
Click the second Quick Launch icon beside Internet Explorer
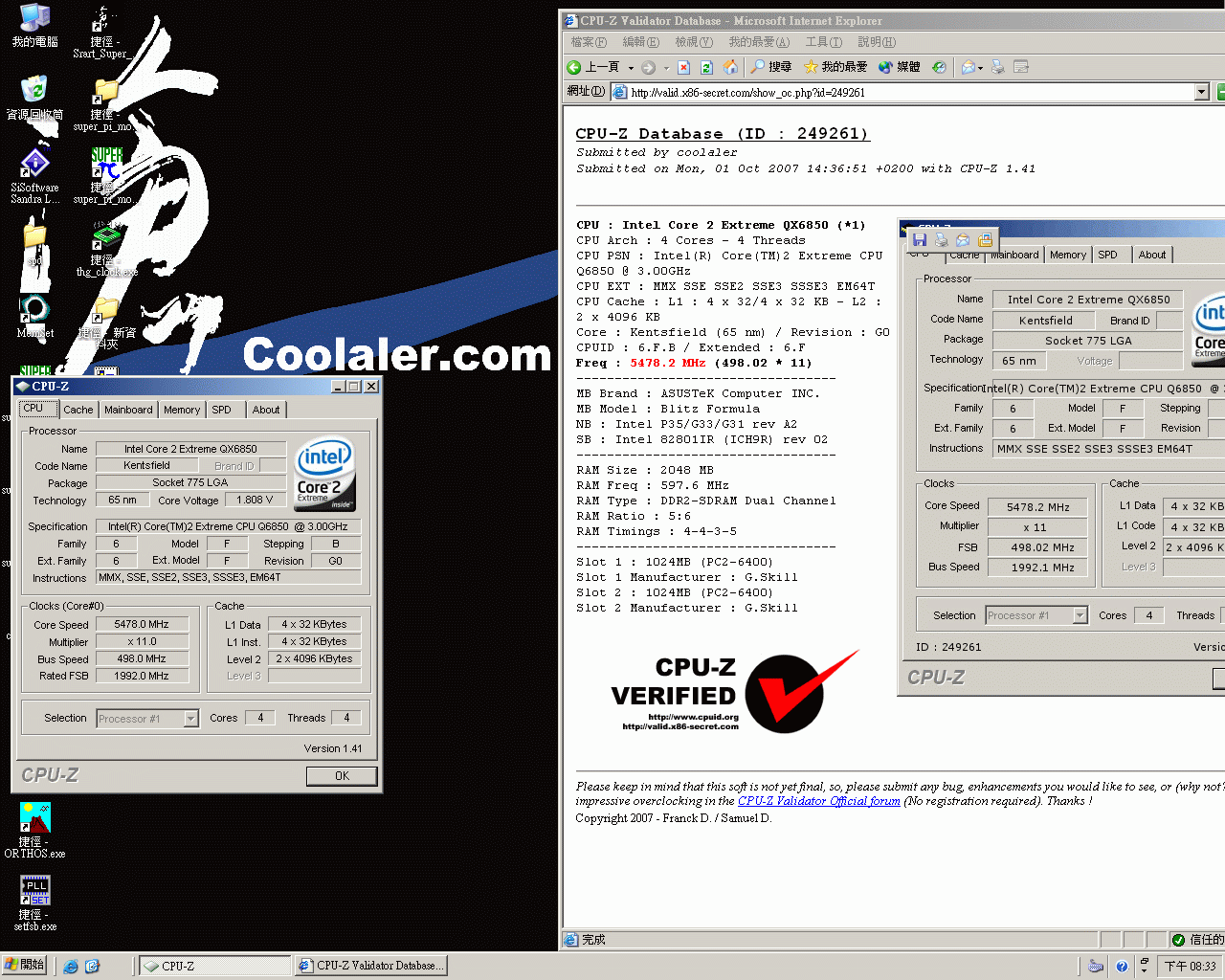[93, 967]
